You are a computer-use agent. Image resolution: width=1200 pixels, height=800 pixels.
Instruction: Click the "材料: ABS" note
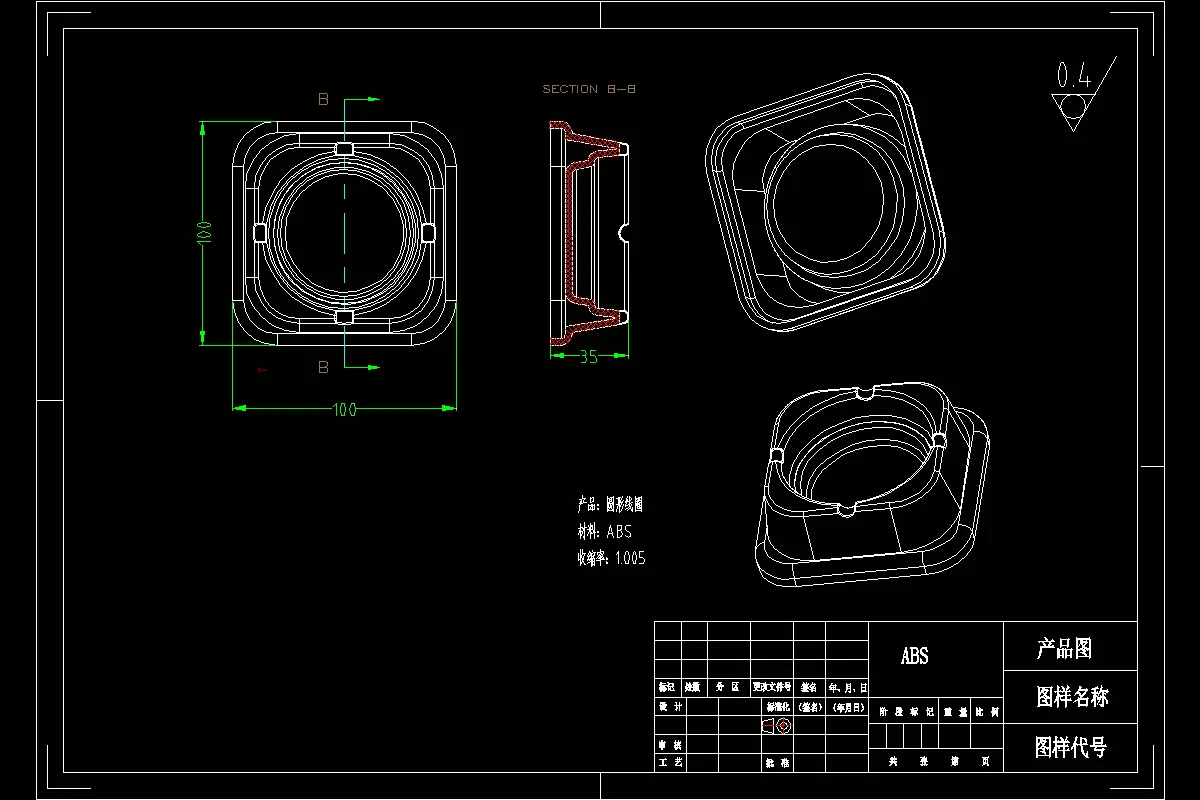click(605, 532)
